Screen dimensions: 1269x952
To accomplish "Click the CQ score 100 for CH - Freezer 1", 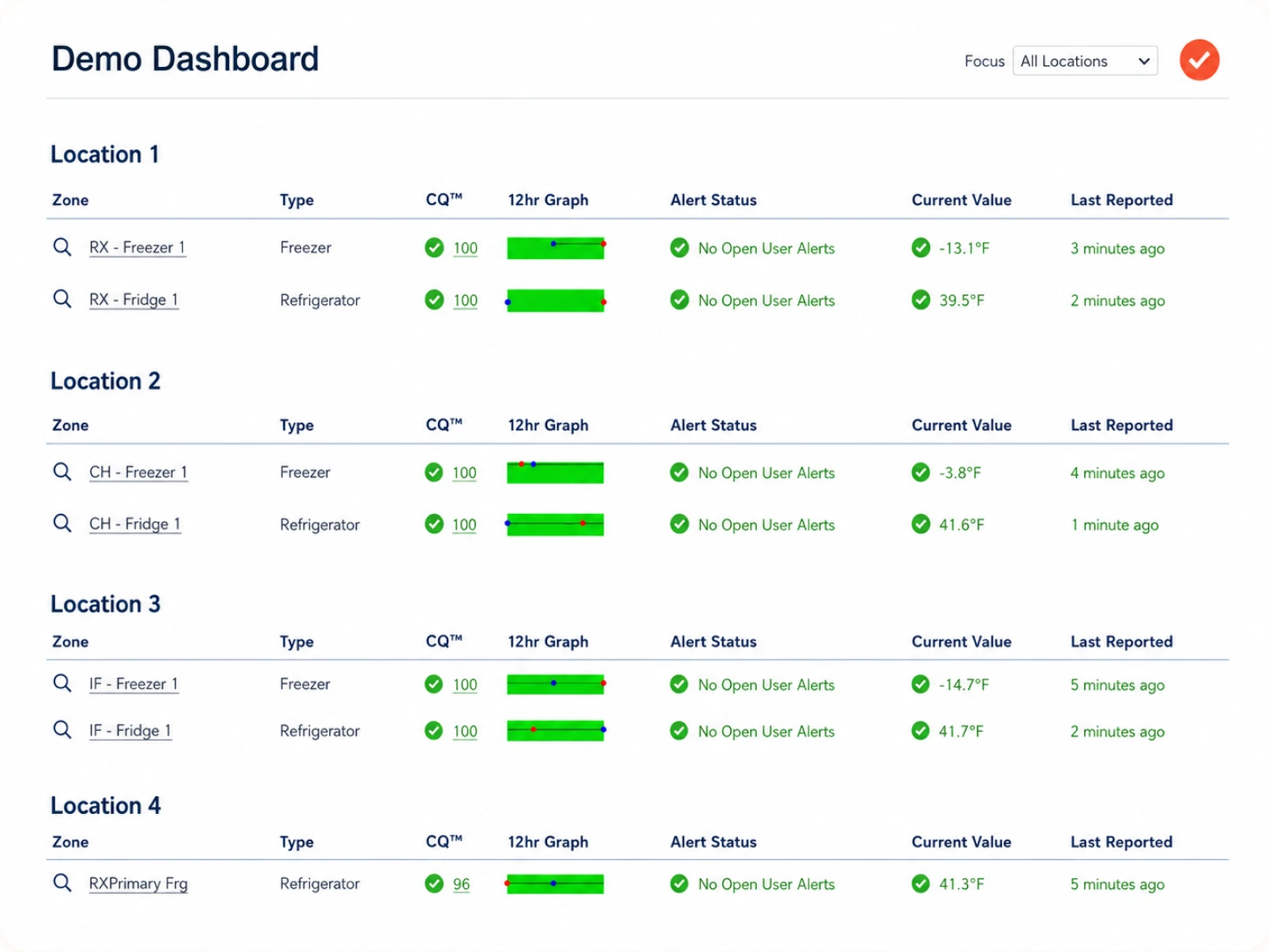I will pos(465,473).
